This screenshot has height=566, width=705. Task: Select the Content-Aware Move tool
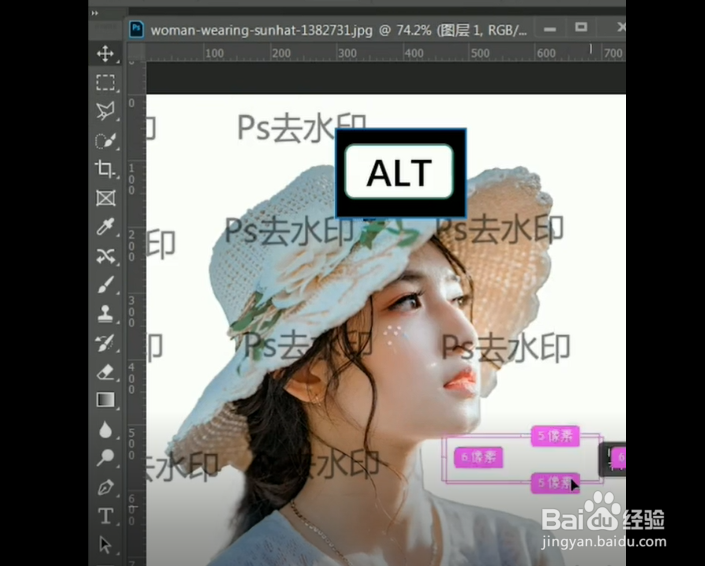coord(105,256)
